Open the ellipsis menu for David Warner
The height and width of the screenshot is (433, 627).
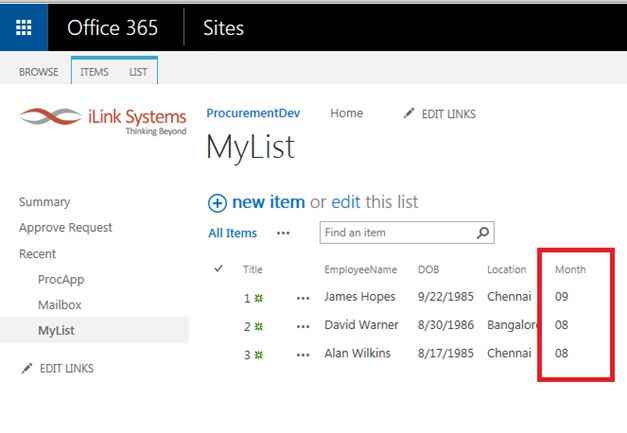[303, 326]
